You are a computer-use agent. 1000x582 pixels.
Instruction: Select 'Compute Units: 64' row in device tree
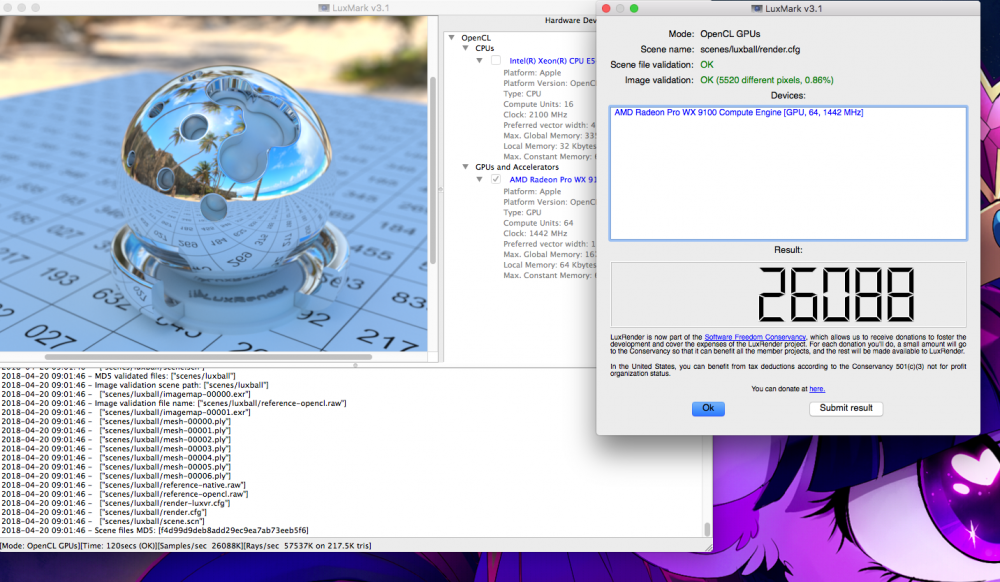pyautogui.click(x=538, y=223)
